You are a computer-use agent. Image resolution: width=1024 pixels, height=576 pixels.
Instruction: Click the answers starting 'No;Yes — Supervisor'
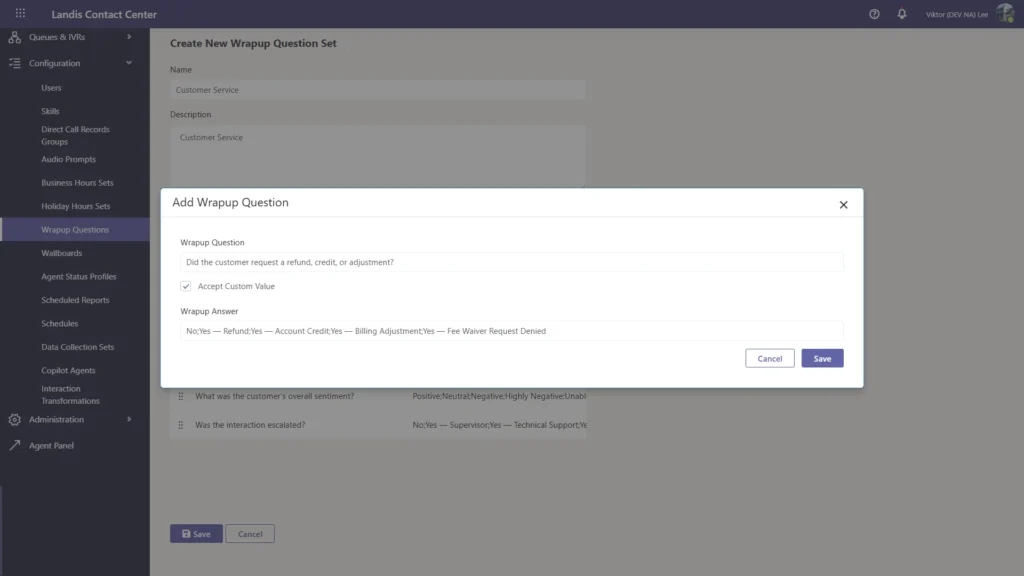(x=499, y=424)
